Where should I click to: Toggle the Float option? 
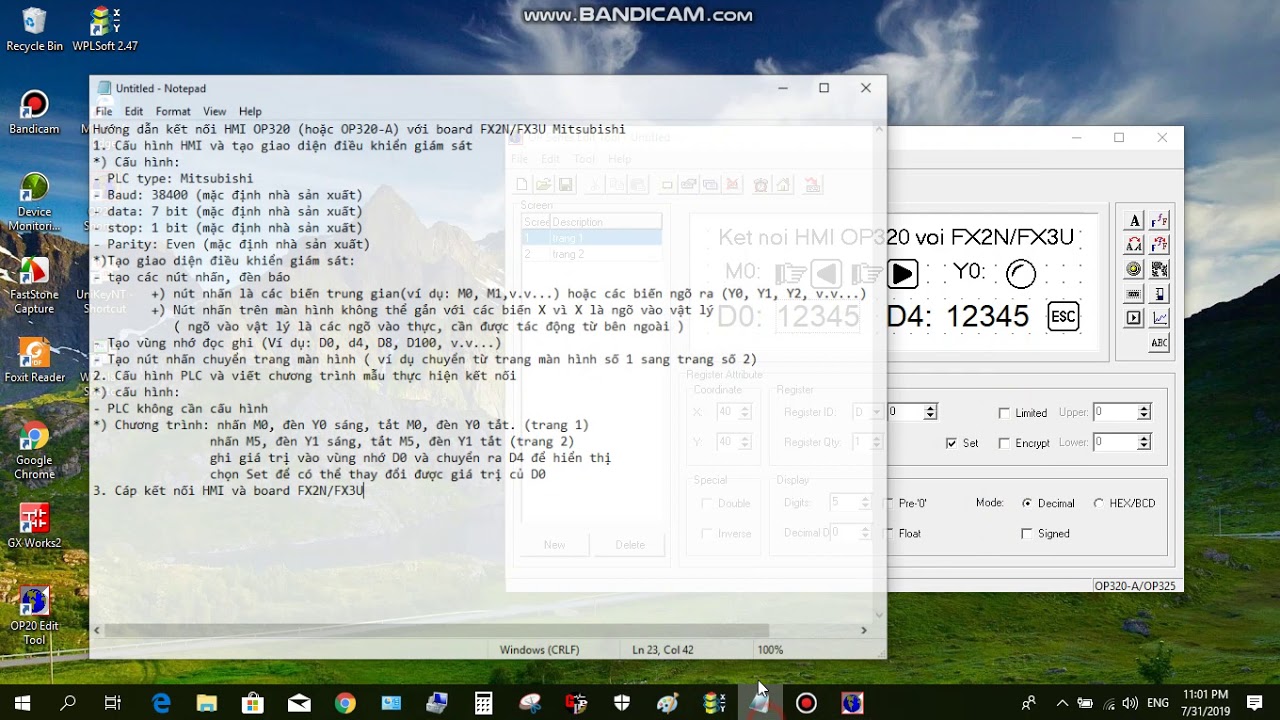[x=903, y=534]
